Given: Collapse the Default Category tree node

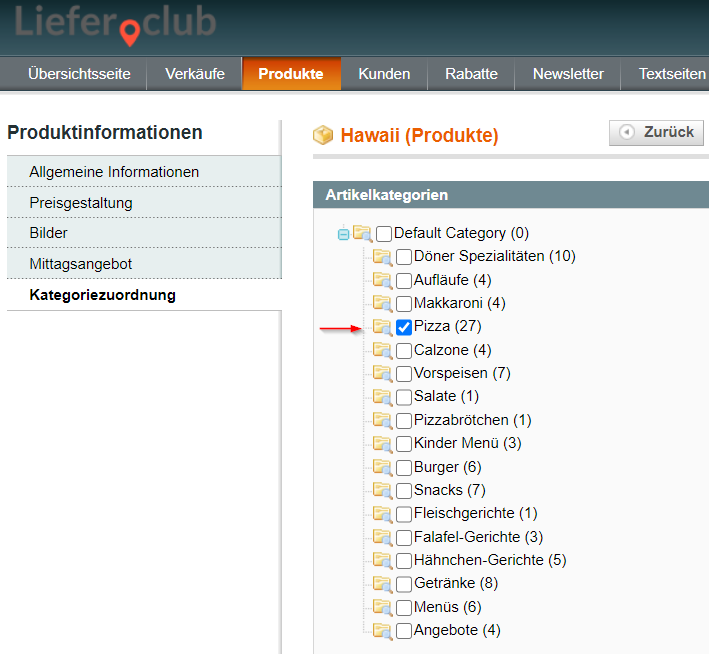Looking at the screenshot, I should (343, 234).
